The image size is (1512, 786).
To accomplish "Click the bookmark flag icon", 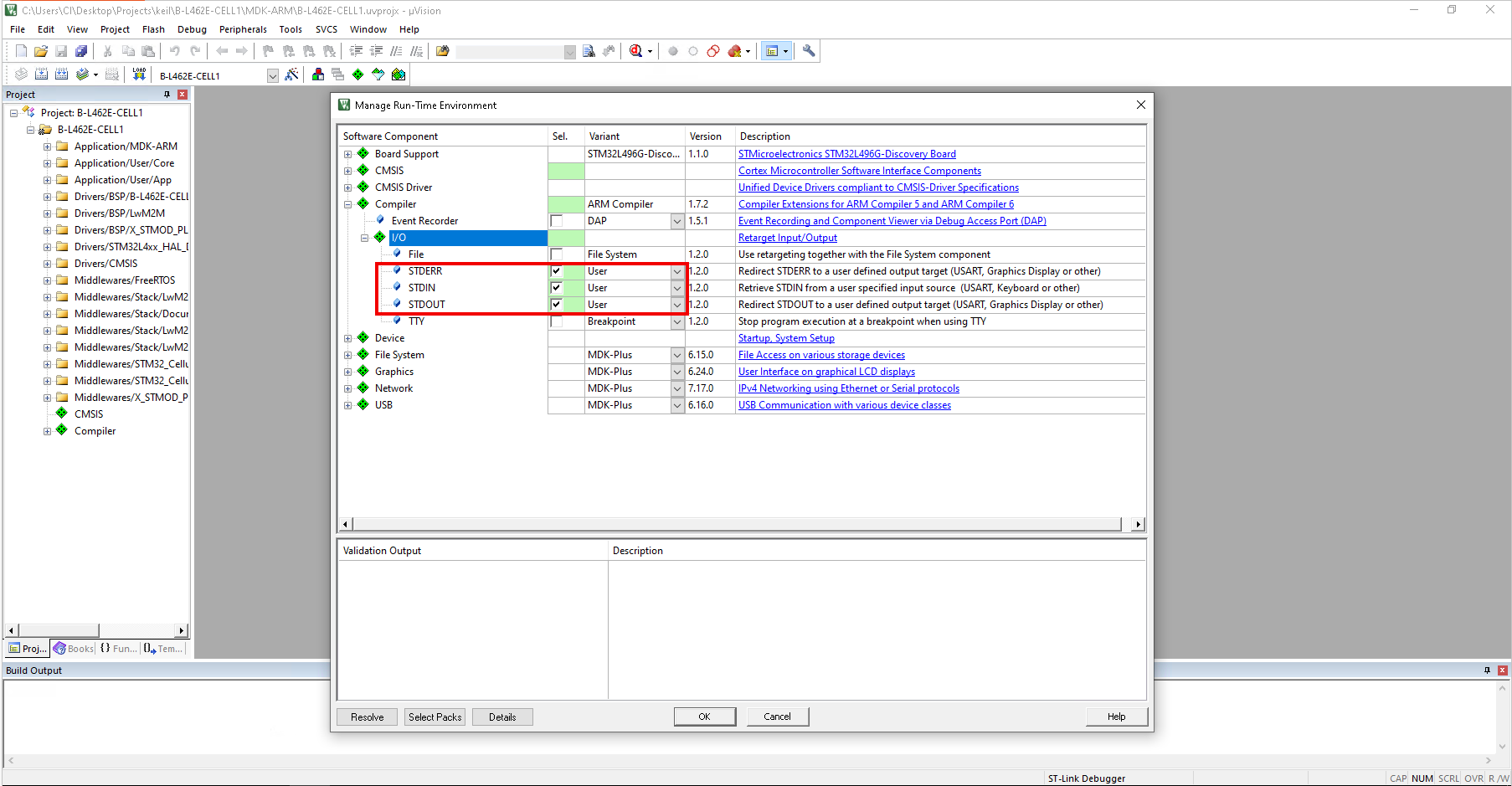I will 268,51.
